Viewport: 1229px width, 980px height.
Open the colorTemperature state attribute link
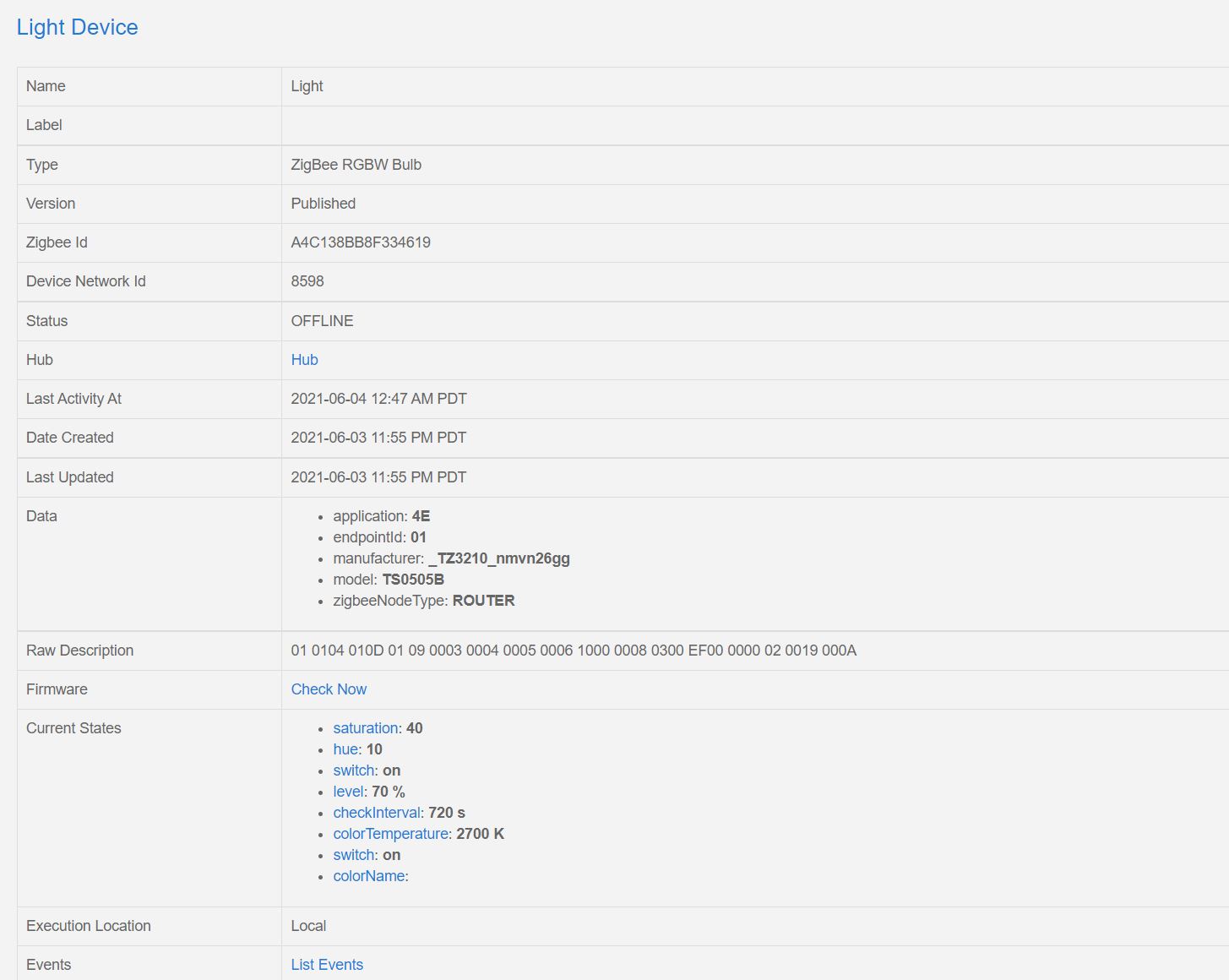[x=390, y=833]
